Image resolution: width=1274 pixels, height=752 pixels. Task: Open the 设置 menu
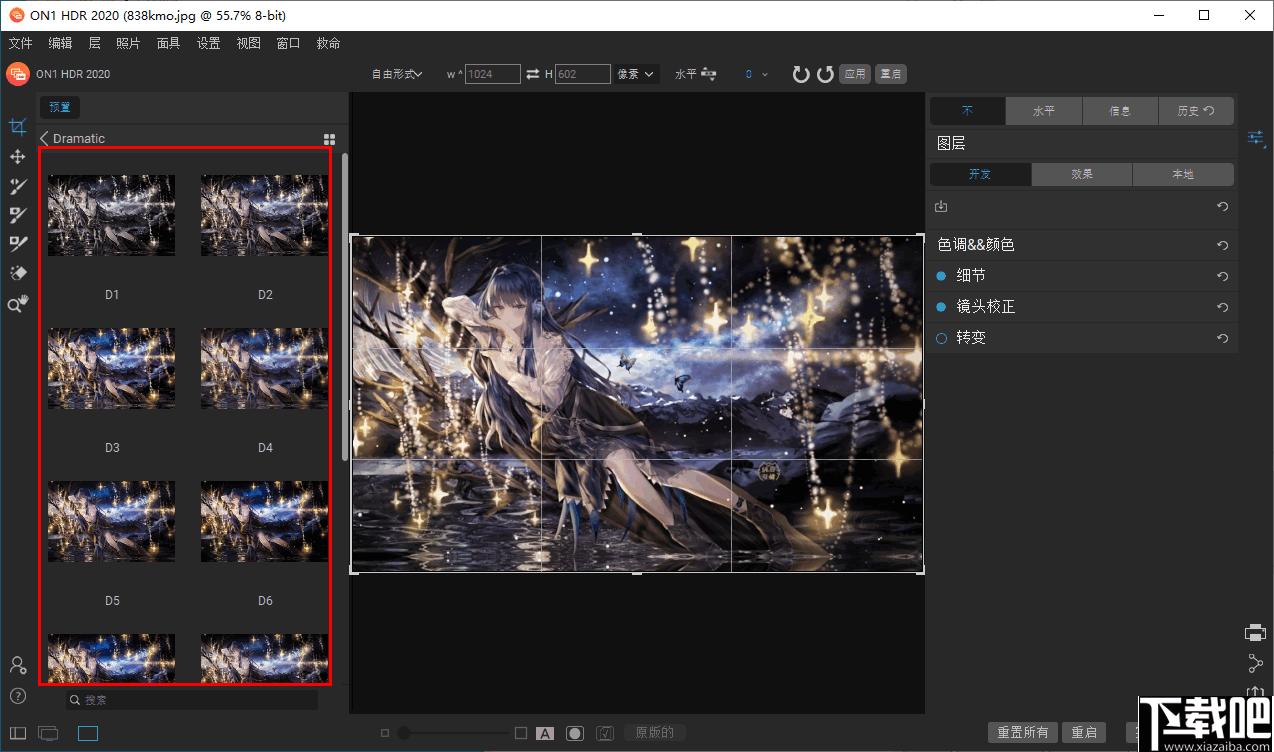point(208,43)
